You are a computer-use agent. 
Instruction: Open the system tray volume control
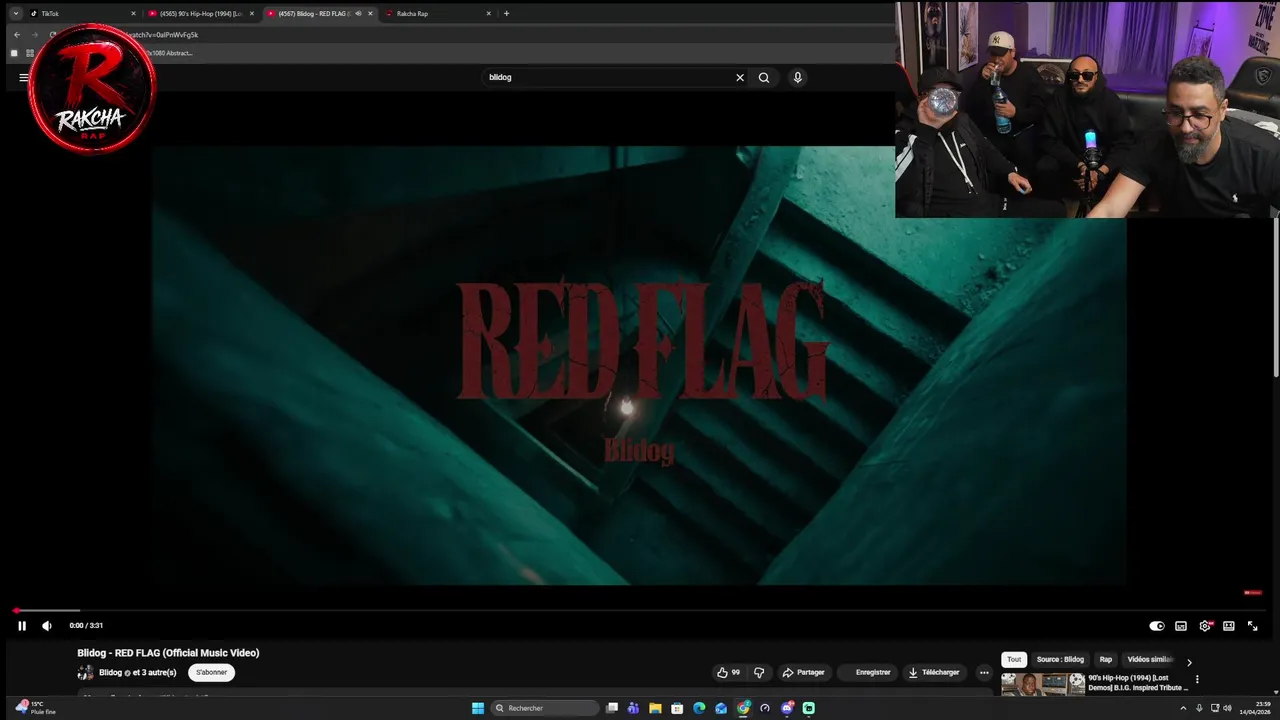pyautogui.click(x=1227, y=708)
